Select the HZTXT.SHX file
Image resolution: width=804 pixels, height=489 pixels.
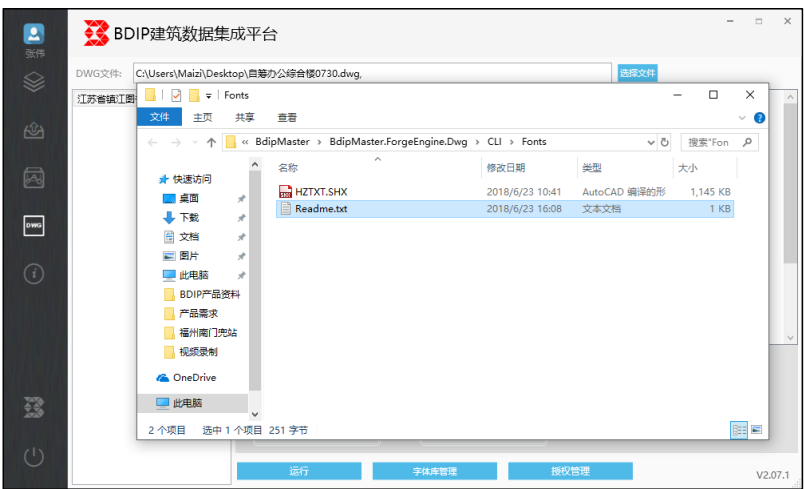[x=505, y=192]
